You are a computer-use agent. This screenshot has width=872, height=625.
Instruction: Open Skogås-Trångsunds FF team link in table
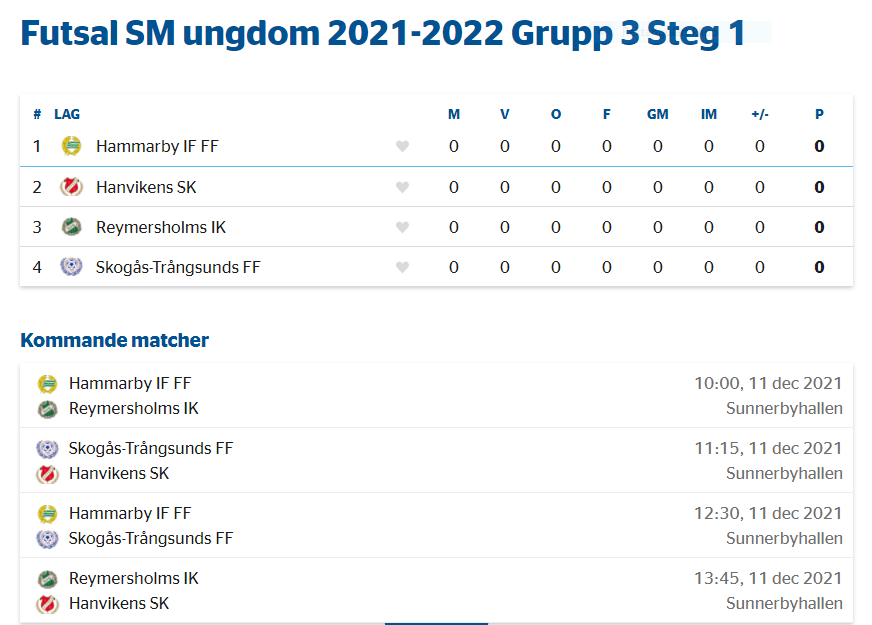pyautogui.click(x=178, y=267)
